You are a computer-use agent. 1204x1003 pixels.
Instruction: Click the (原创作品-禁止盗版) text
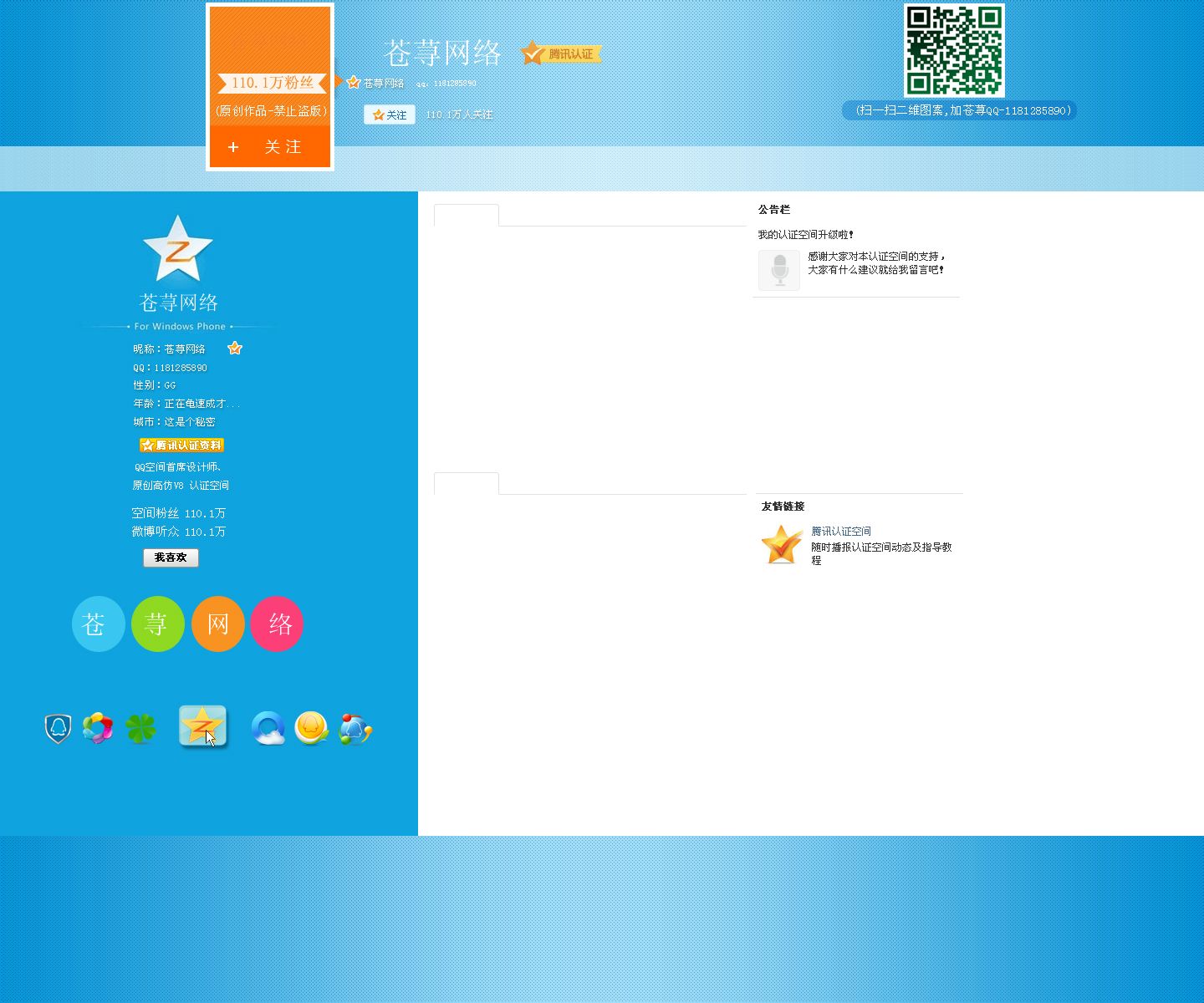click(271, 110)
